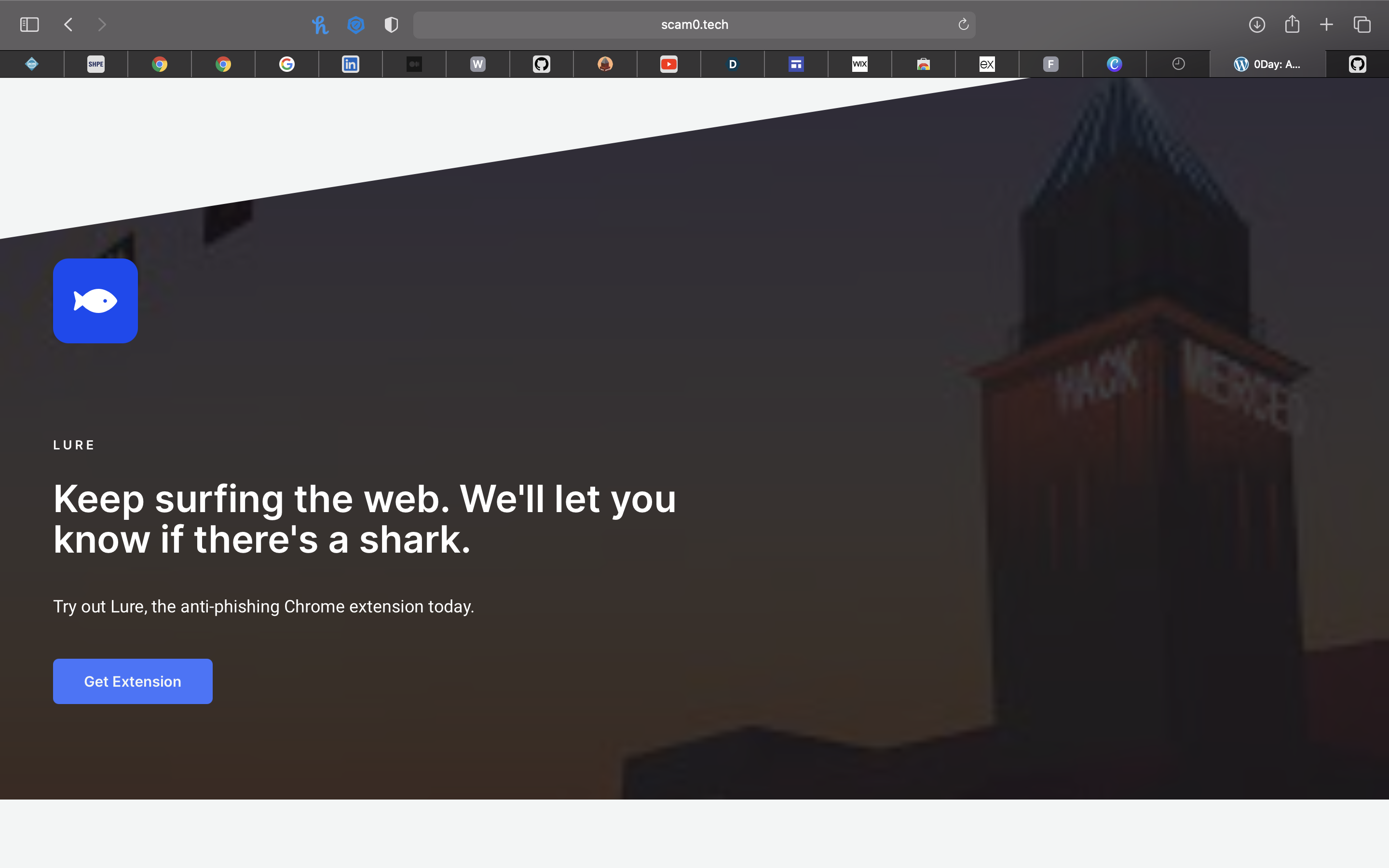Switch to the Wix tab
Screen dimensions: 1389x868
(859, 64)
